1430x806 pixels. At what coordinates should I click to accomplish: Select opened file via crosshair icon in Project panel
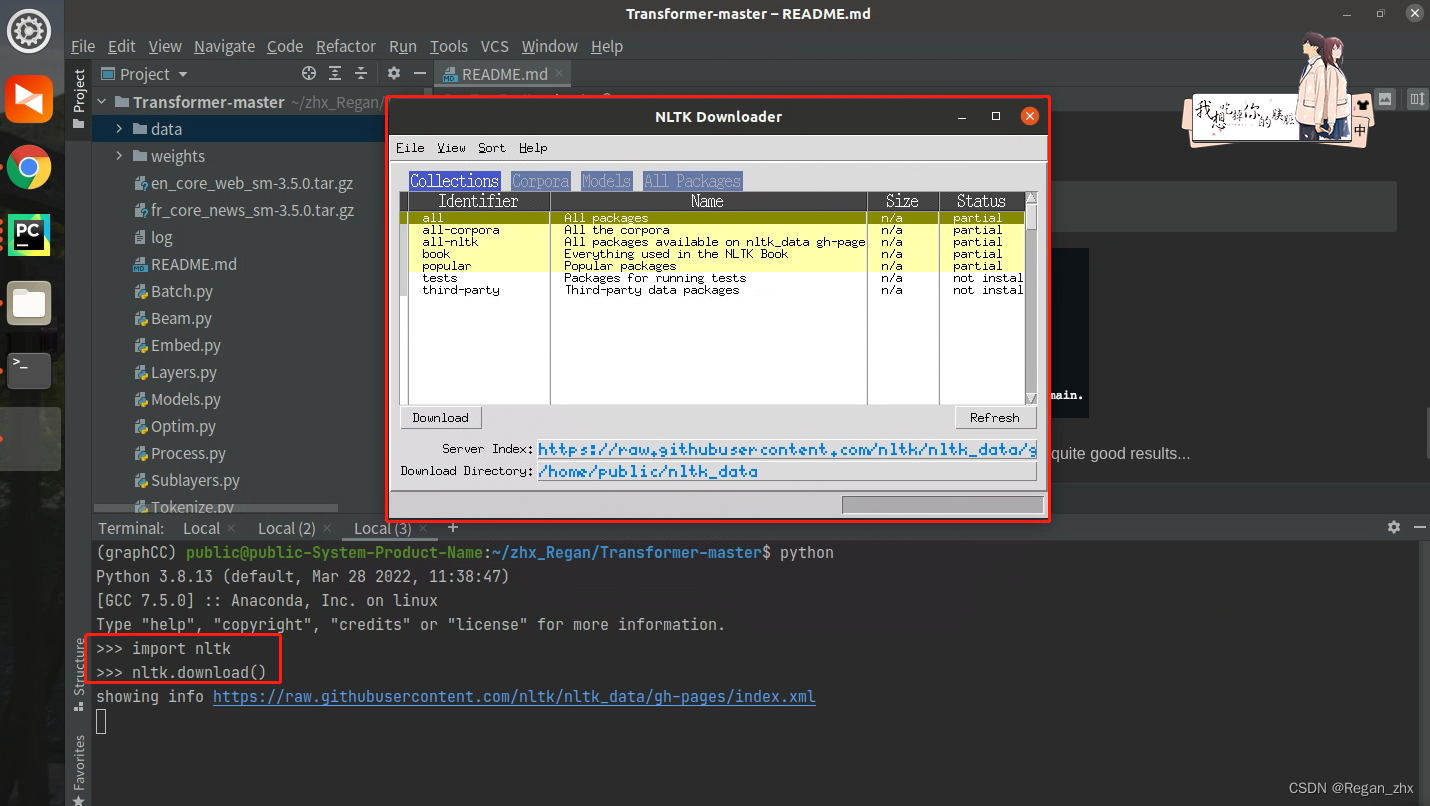point(309,73)
